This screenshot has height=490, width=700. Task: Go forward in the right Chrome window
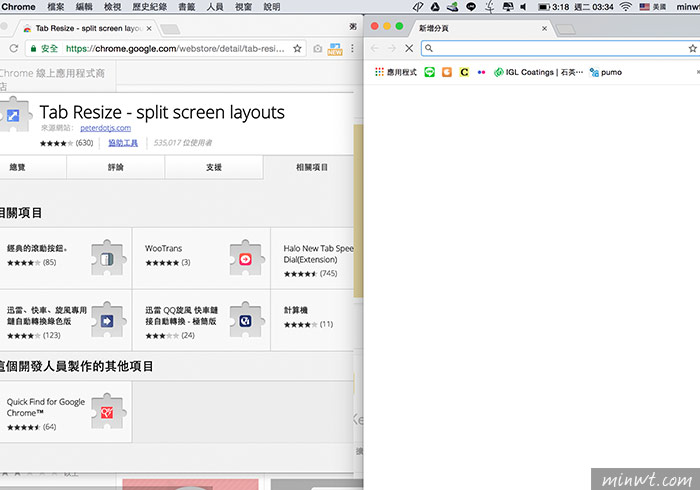point(392,48)
